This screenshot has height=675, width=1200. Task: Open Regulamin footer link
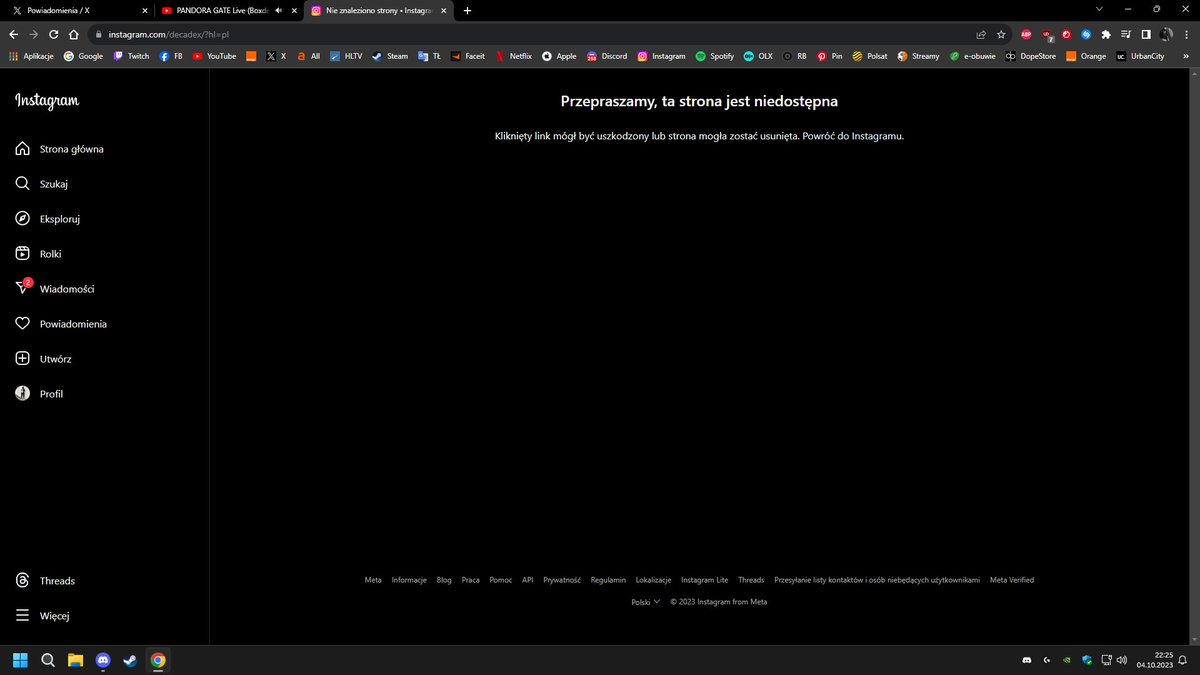[x=608, y=580]
